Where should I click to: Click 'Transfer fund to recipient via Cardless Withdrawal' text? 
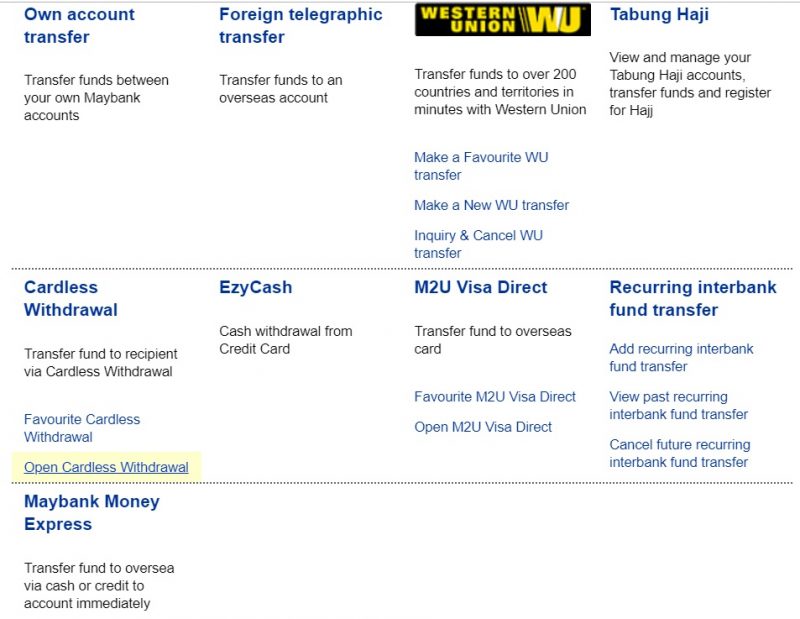[x=101, y=363]
